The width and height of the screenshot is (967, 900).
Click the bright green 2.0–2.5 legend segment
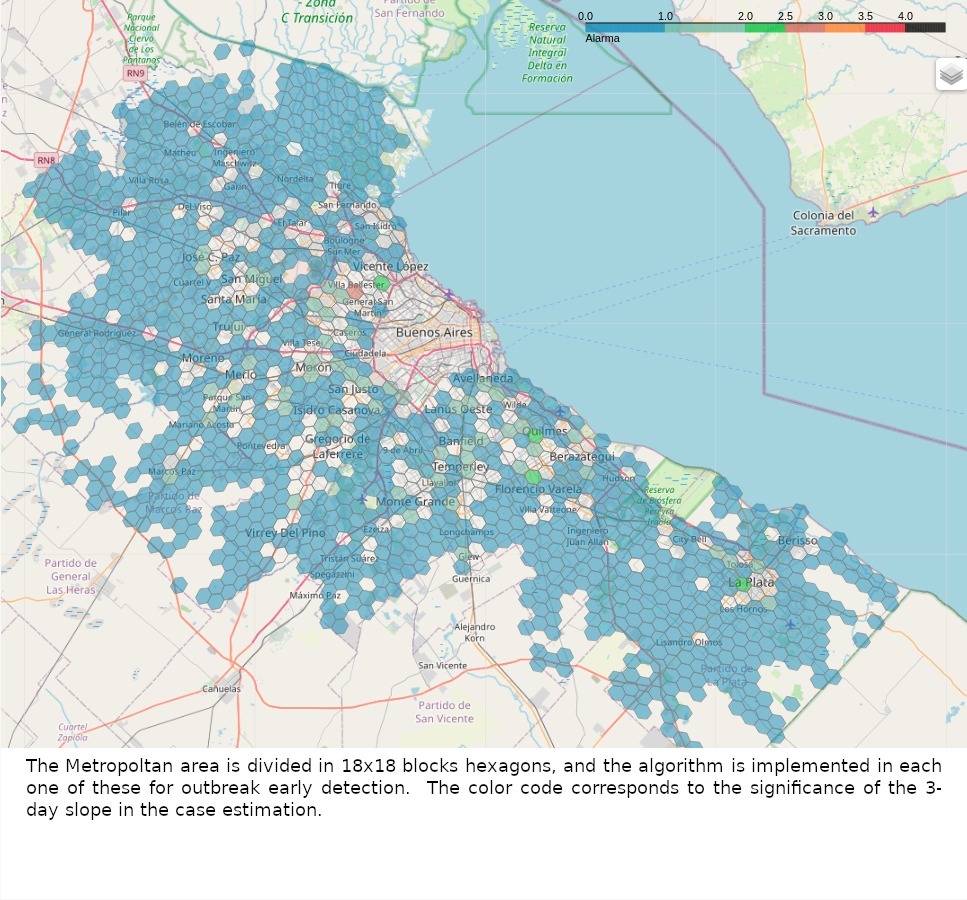[765, 28]
